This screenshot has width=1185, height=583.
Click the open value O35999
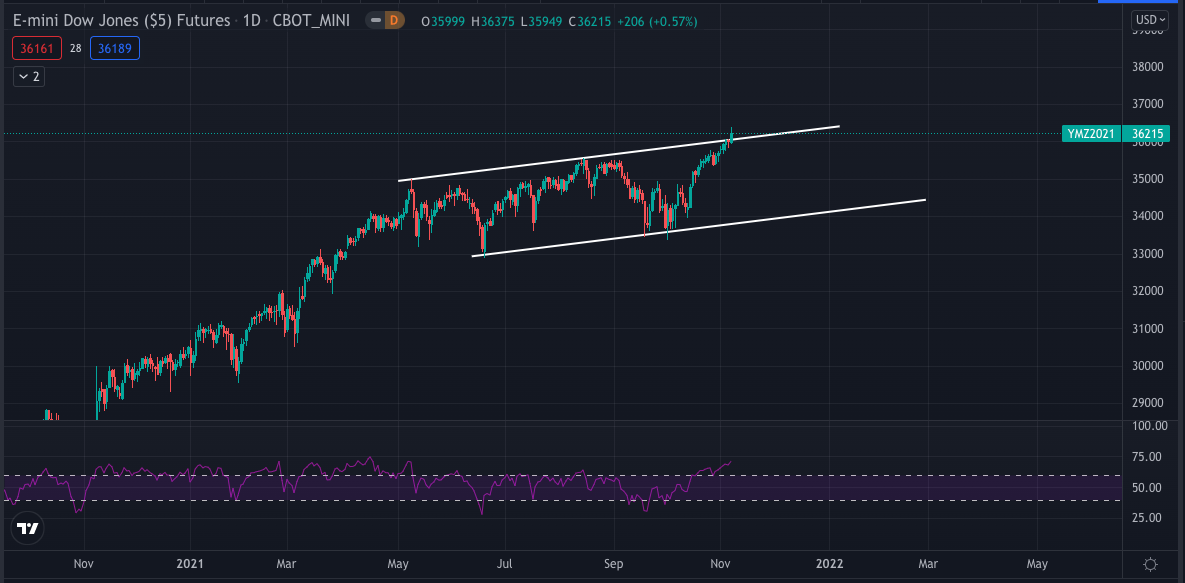click(444, 22)
